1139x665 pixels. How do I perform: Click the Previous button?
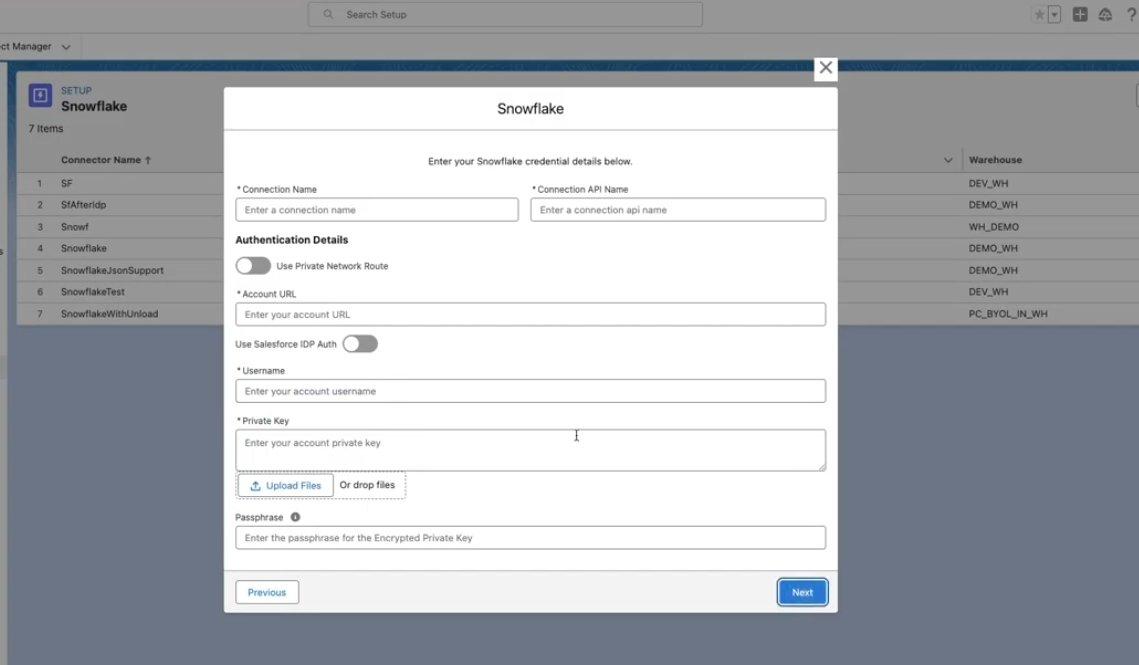(x=267, y=592)
